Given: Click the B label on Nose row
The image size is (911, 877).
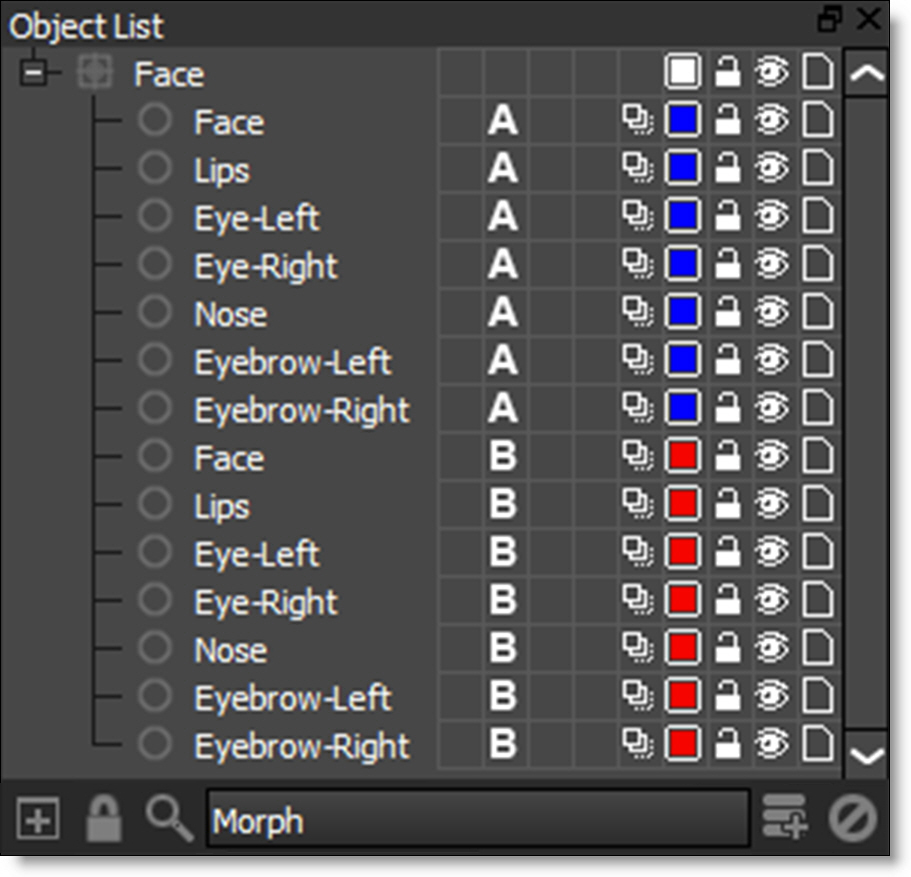Looking at the screenshot, I should [x=503, y=649].
